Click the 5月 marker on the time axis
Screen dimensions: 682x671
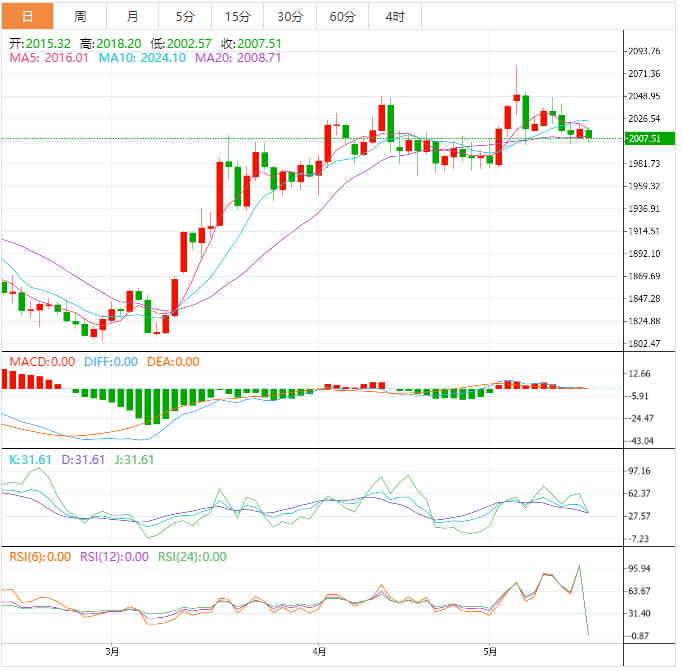(x=489, y=652)
